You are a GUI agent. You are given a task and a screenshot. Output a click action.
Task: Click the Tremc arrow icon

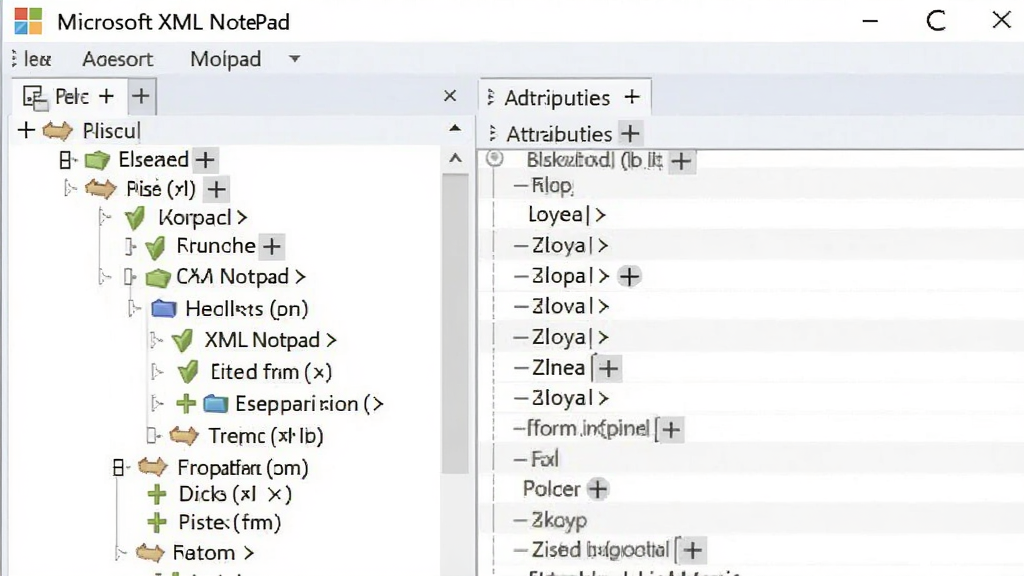point(184,436)
